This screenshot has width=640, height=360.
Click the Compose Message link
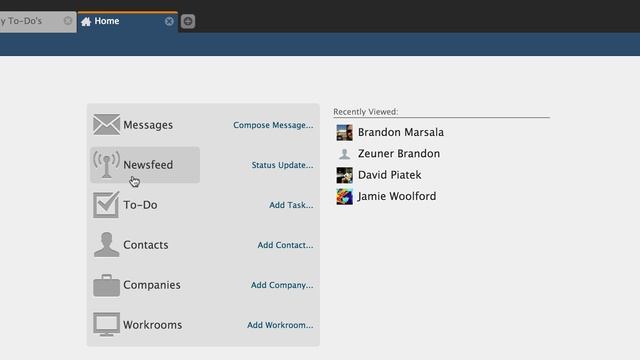[273, 125]
